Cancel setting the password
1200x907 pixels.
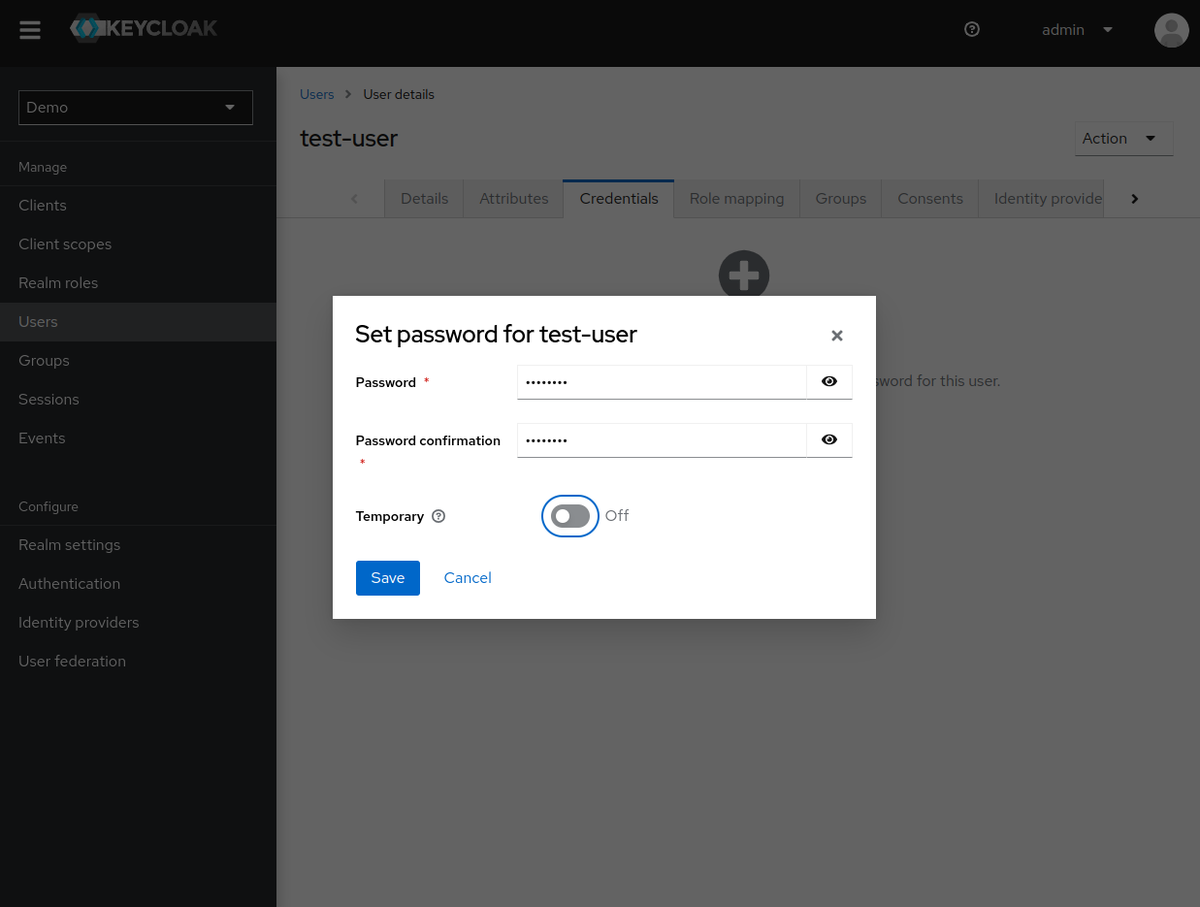[x=467, y=578]
